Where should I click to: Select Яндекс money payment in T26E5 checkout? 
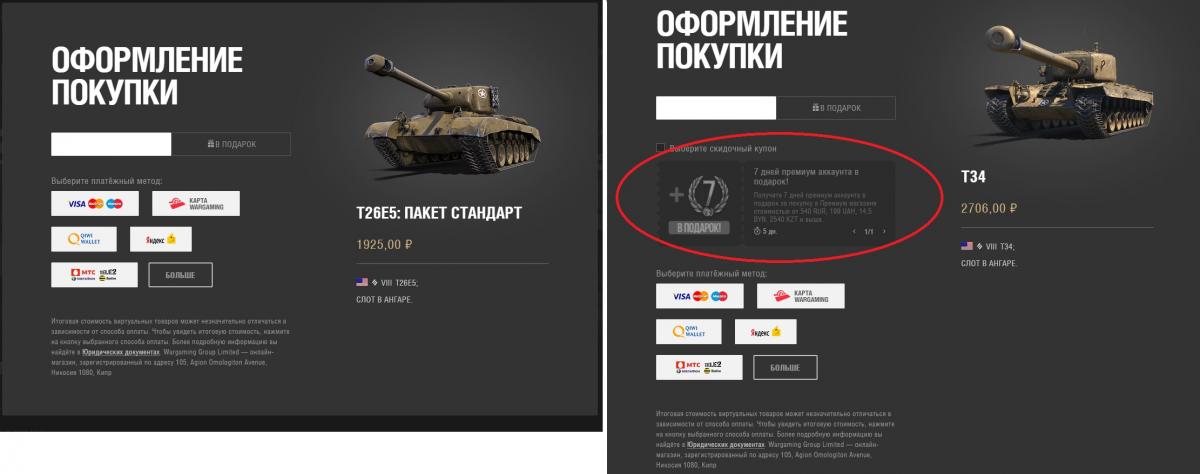[x=160, y=239]
